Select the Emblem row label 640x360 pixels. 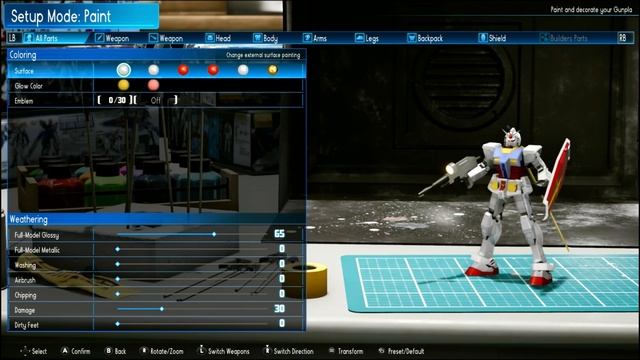point(23,101)
